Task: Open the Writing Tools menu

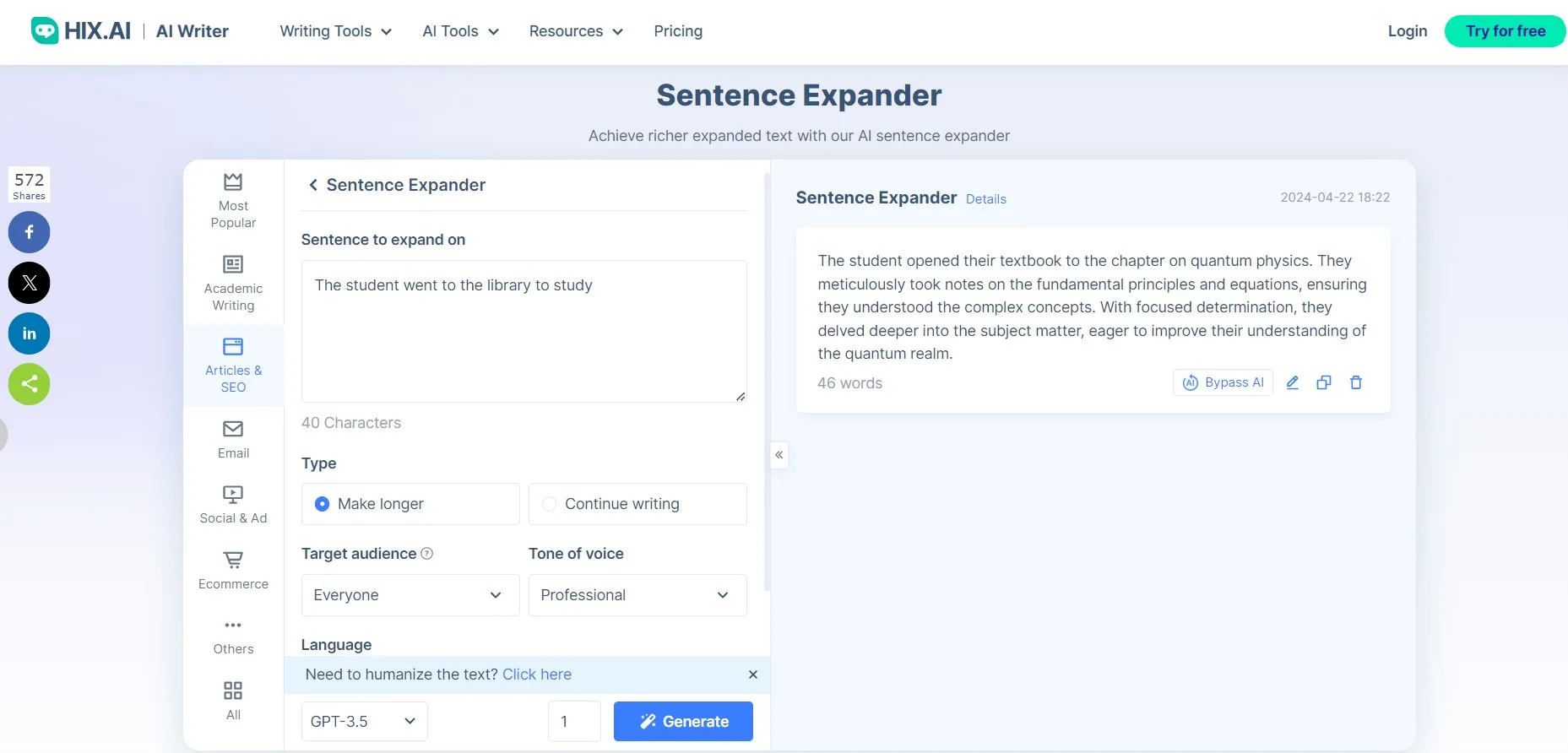Action: click(334, 31)
